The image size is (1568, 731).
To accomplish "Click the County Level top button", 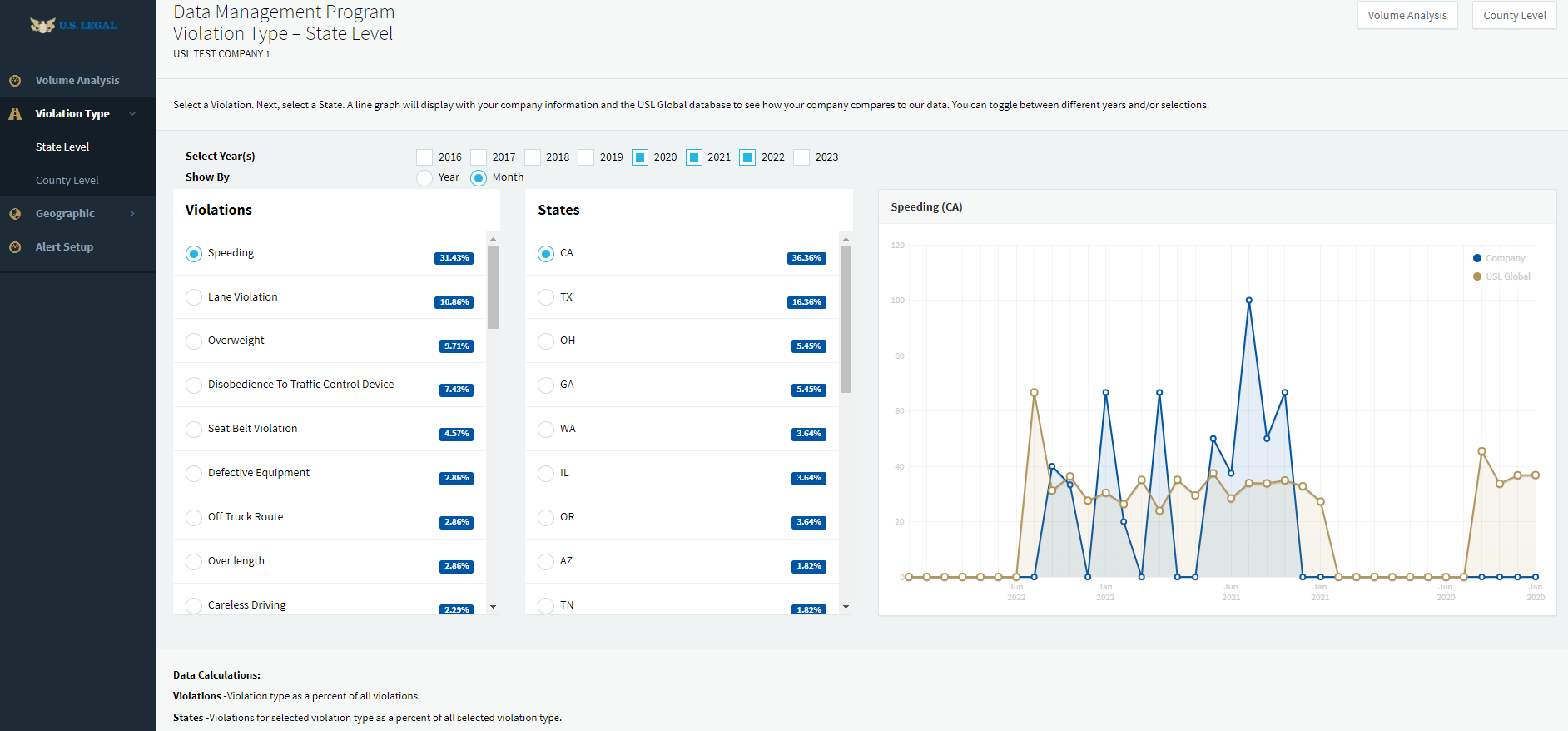I will (1515, 16).
